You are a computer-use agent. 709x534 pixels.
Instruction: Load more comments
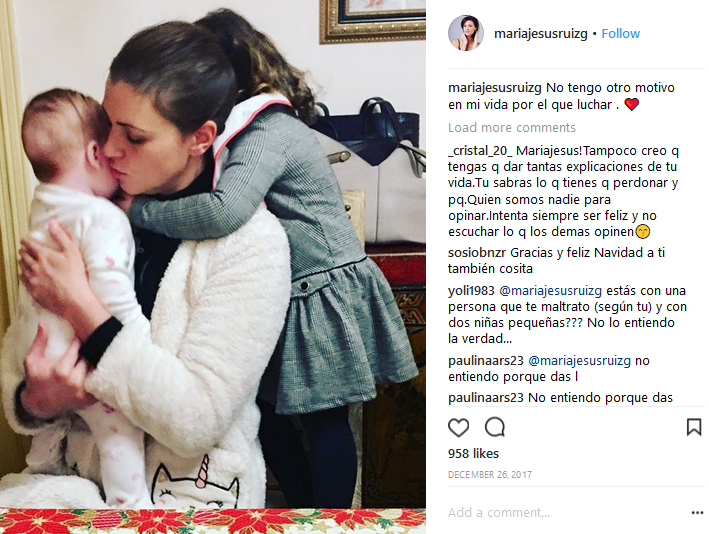point(511,128)
